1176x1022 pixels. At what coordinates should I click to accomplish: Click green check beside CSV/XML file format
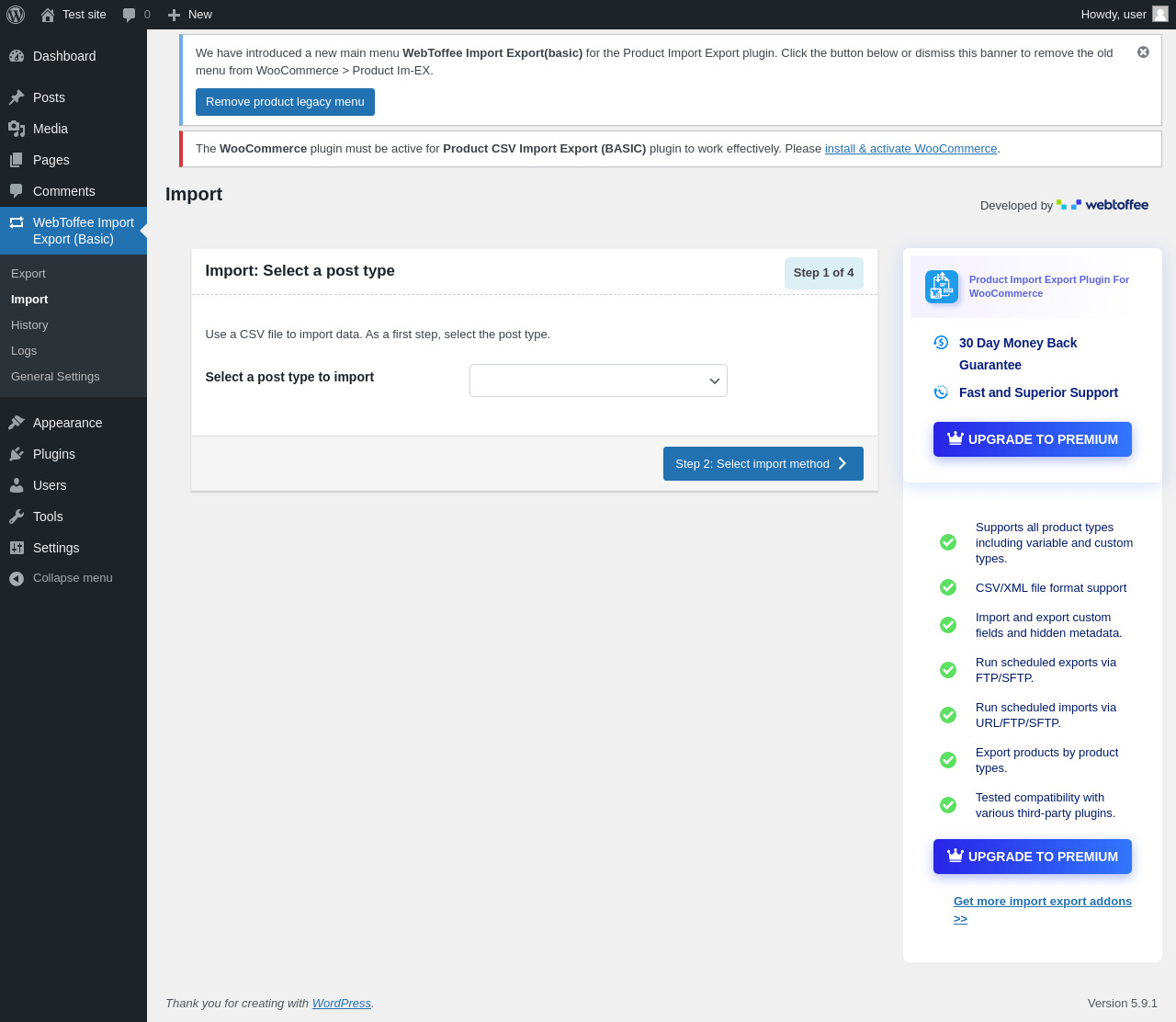pos(948,587)
